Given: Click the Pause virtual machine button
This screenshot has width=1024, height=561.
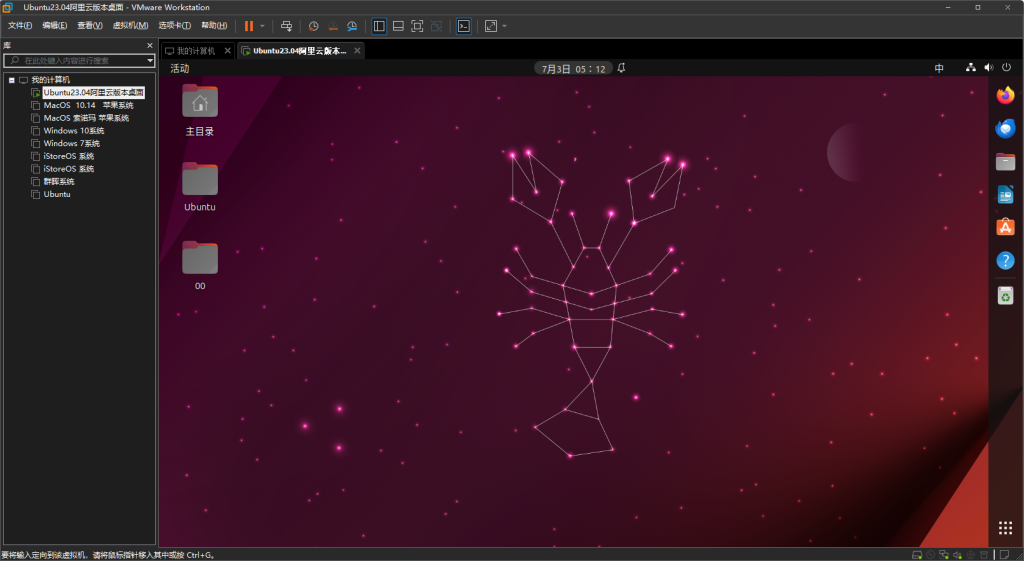Looking at the screenshot, I should tap(248, 26).
